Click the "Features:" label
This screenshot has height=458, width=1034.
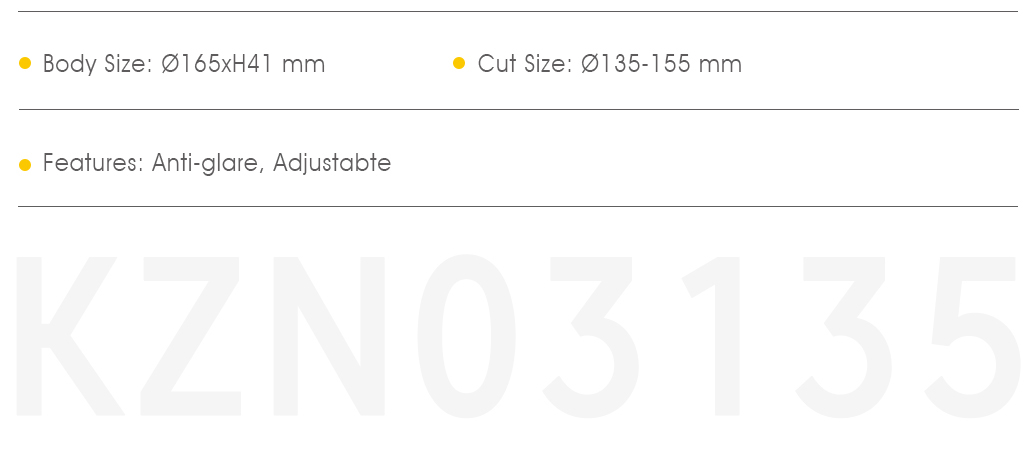click(94, 162)
